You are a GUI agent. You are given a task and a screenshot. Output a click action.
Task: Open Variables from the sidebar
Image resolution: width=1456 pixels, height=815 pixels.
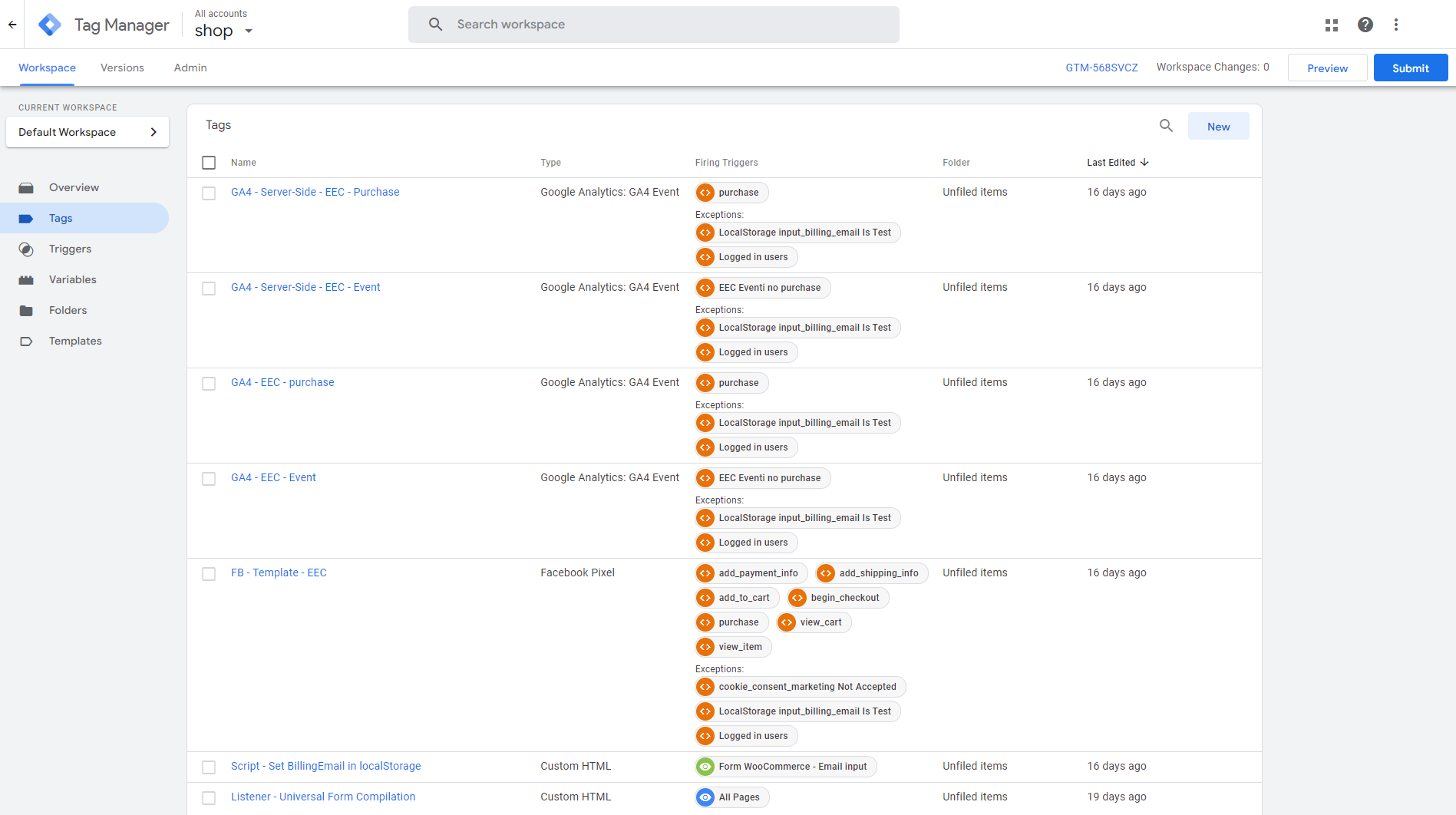tap(72, 279)
